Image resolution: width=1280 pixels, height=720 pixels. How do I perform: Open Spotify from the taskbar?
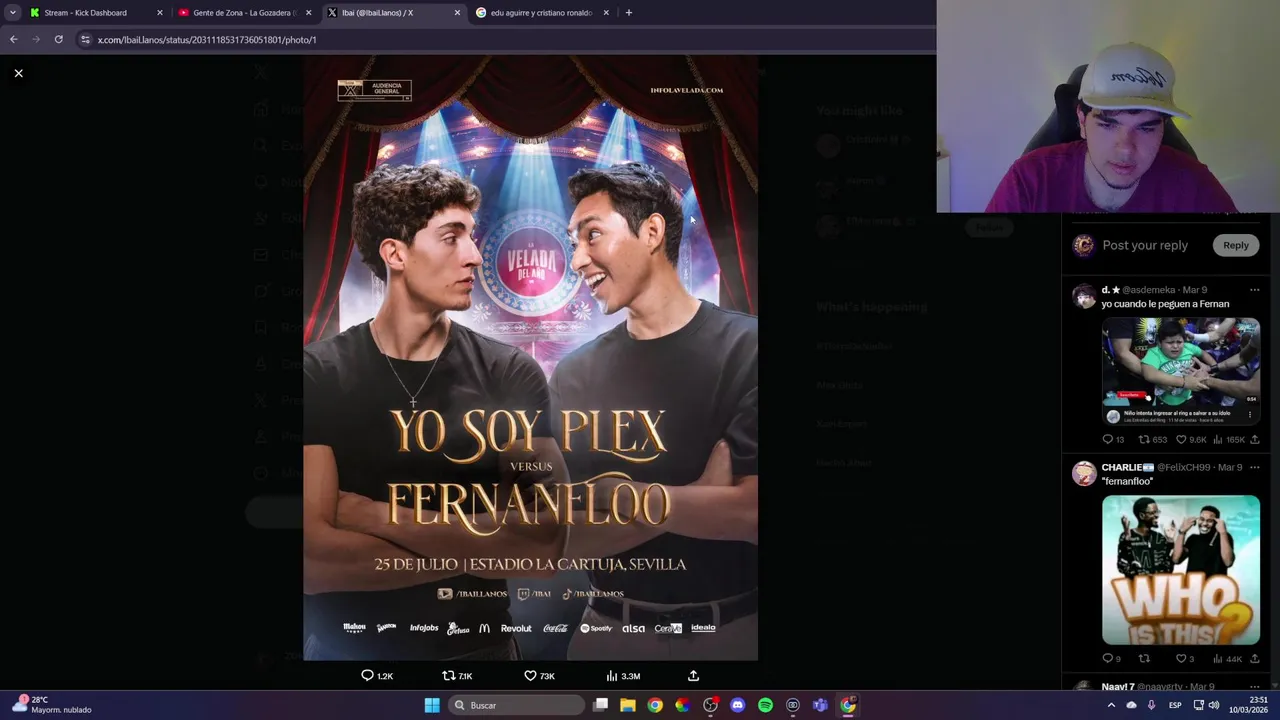[765, 705]
